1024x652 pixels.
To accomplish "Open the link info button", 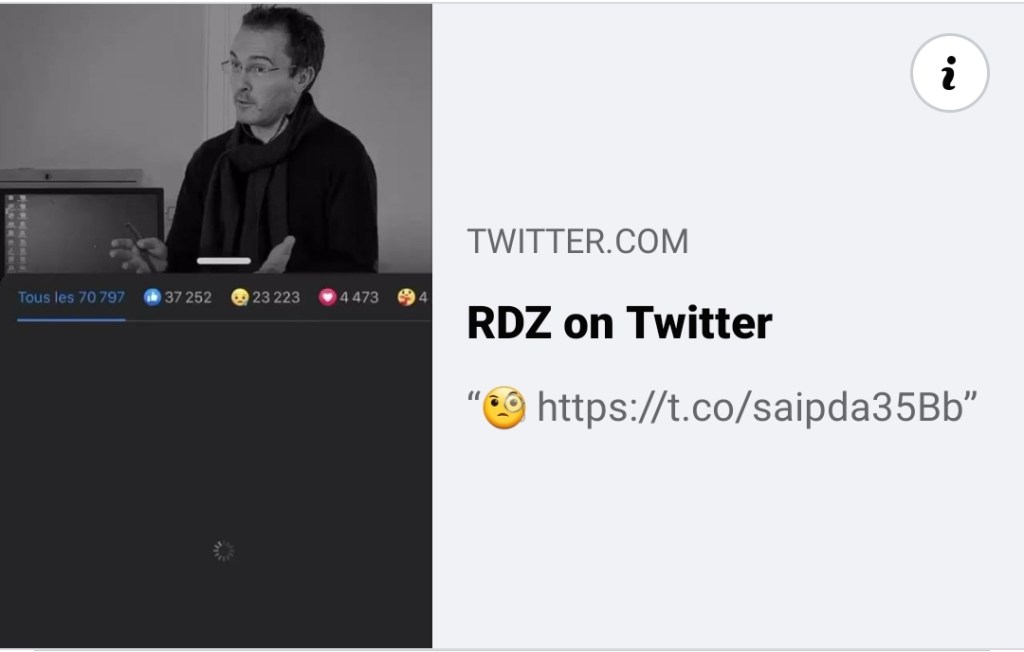I will 950,73.
